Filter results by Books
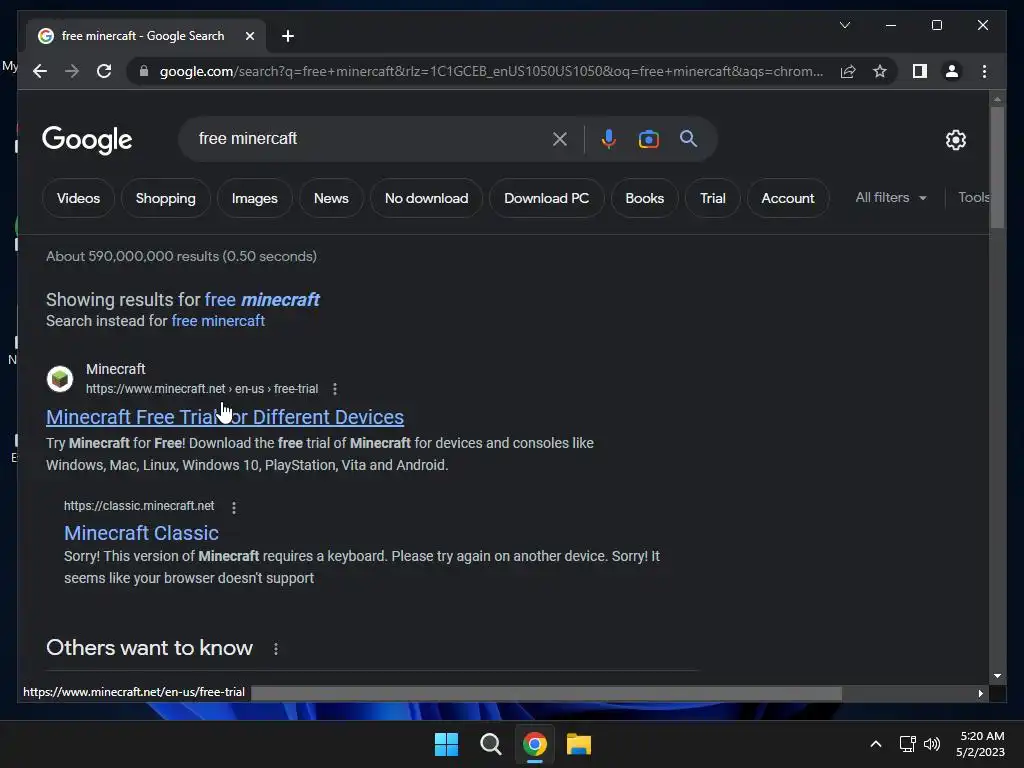This screenshot has width=1024, height=768. (x=645, y=198)
